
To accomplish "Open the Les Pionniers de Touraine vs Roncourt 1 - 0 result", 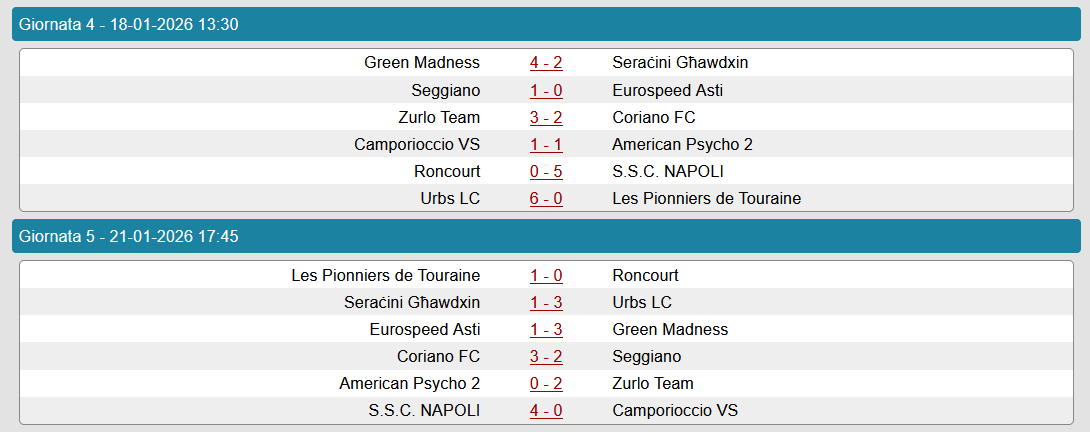I will coord(546,275).
